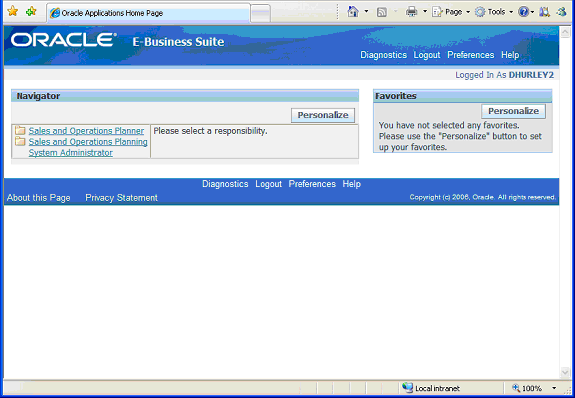Click the folder icon beside Sales and Operations Planner
The width and height of the screenshot is (575, 398).
pos(20,130)
